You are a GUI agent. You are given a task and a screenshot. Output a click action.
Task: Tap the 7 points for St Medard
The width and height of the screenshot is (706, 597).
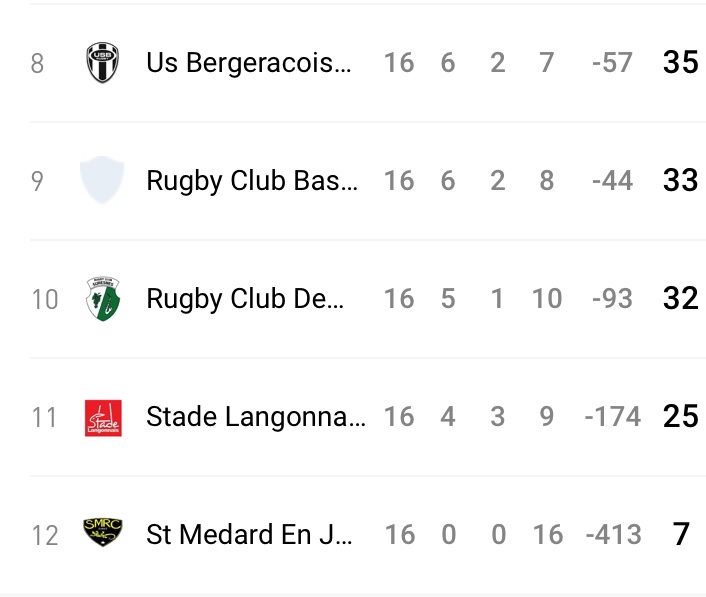pos(681,535)
